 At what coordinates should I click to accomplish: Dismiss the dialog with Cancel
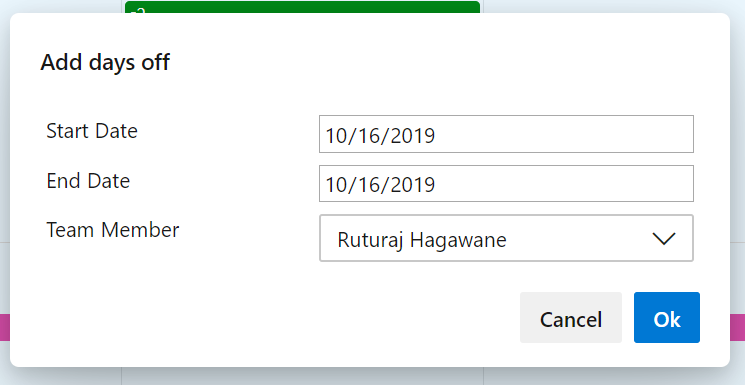coord(571,318)
